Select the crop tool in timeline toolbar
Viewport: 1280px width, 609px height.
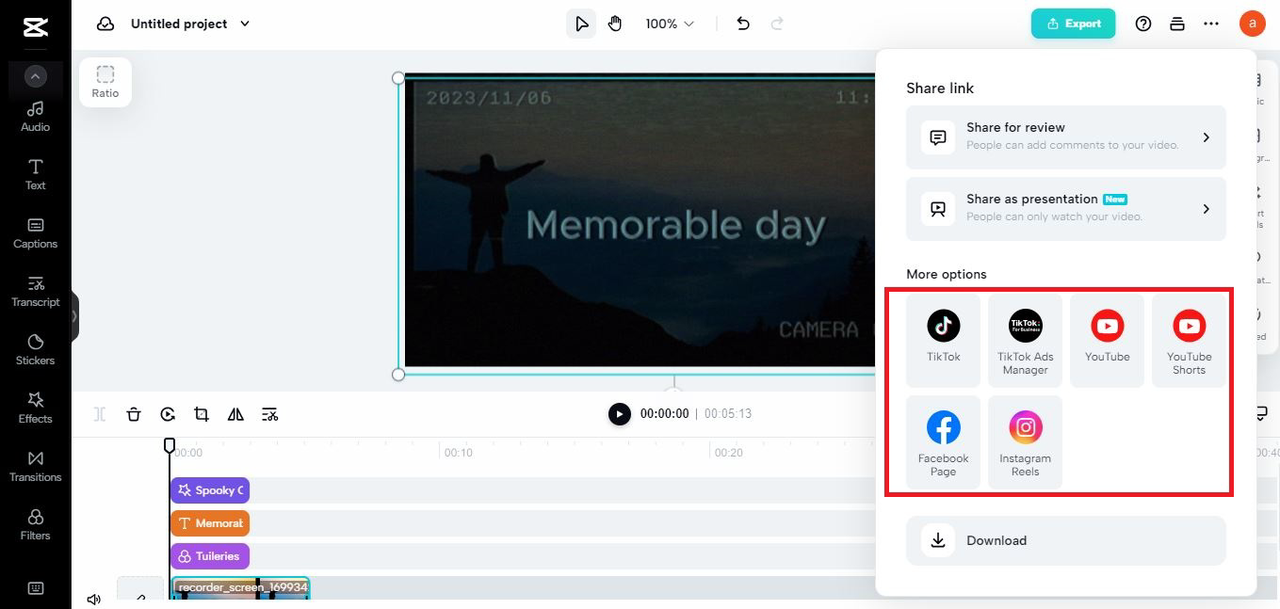(201, 414)
